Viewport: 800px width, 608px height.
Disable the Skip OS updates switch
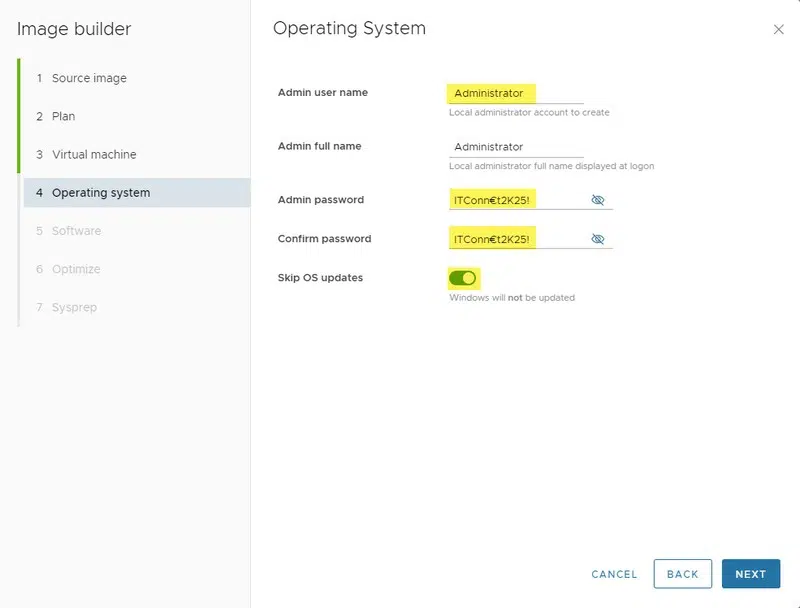pyautogui.click(x=462, y=278)
